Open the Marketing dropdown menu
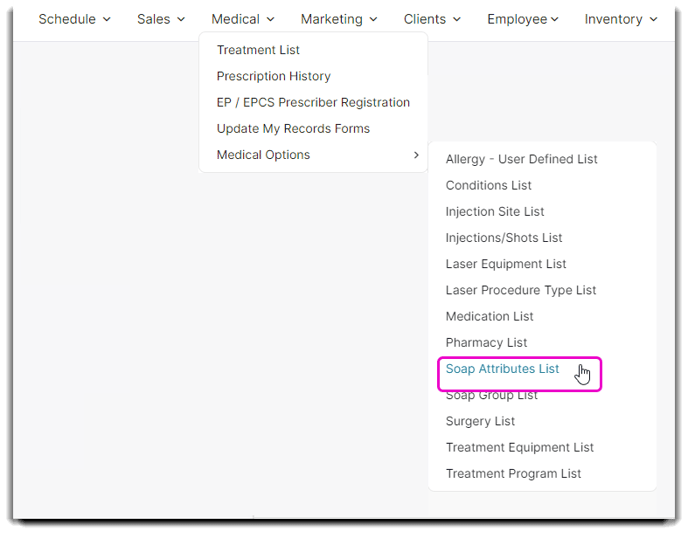Image resolution: width=688 pixels, height=545 pixels. (339, 19)
